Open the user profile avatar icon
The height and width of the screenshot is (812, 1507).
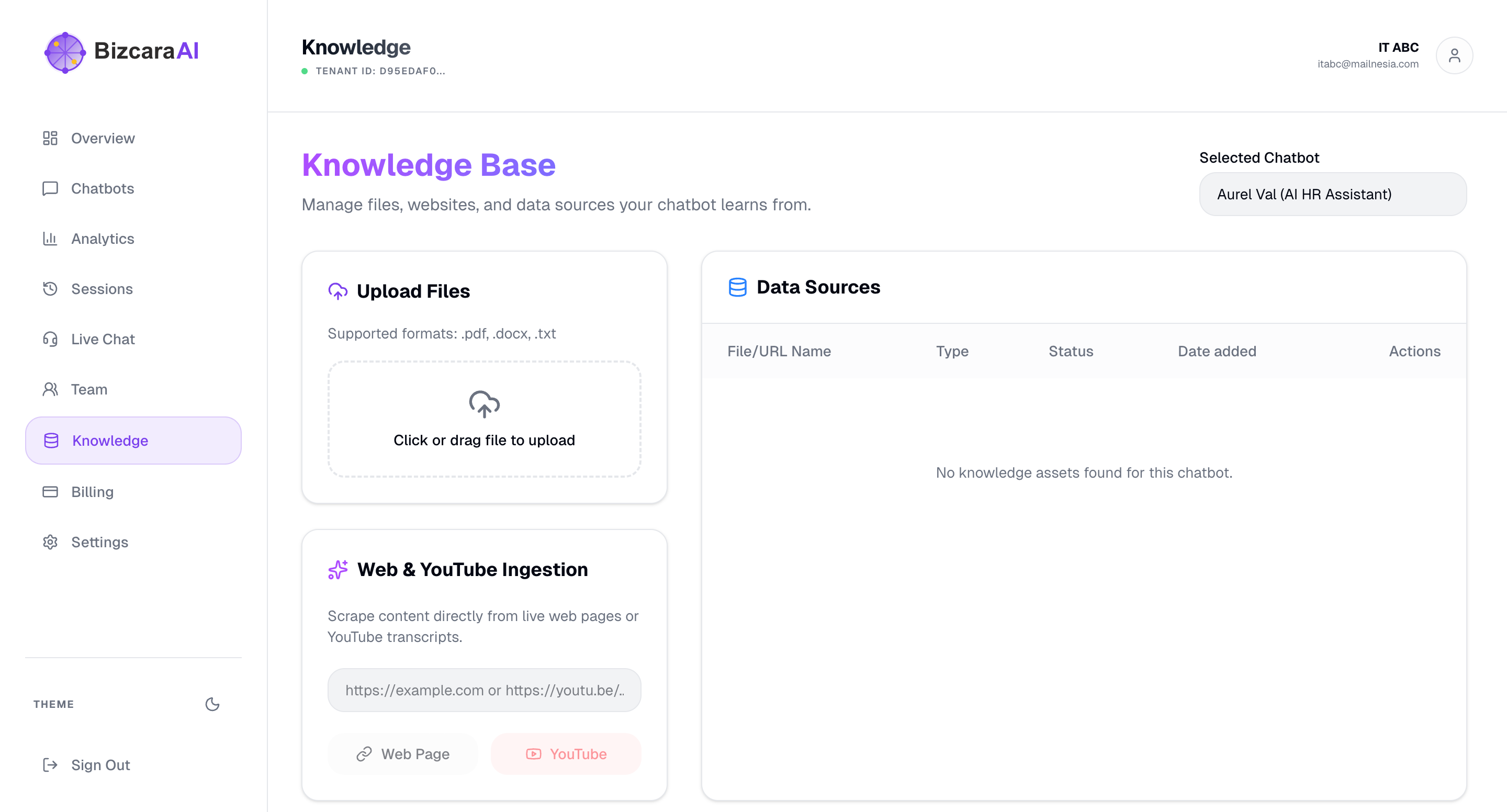tap(1455, 55)
